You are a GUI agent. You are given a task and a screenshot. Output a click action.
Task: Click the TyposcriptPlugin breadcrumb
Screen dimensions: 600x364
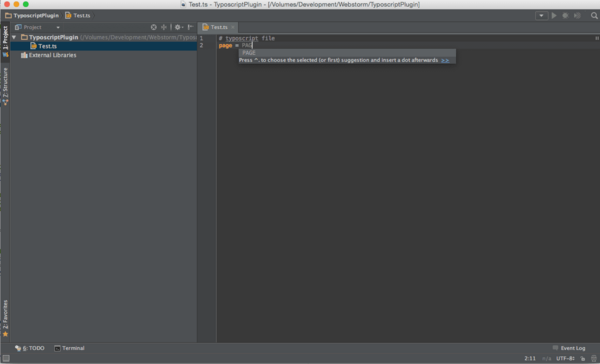pyautogui.click(x=32, y=16)
